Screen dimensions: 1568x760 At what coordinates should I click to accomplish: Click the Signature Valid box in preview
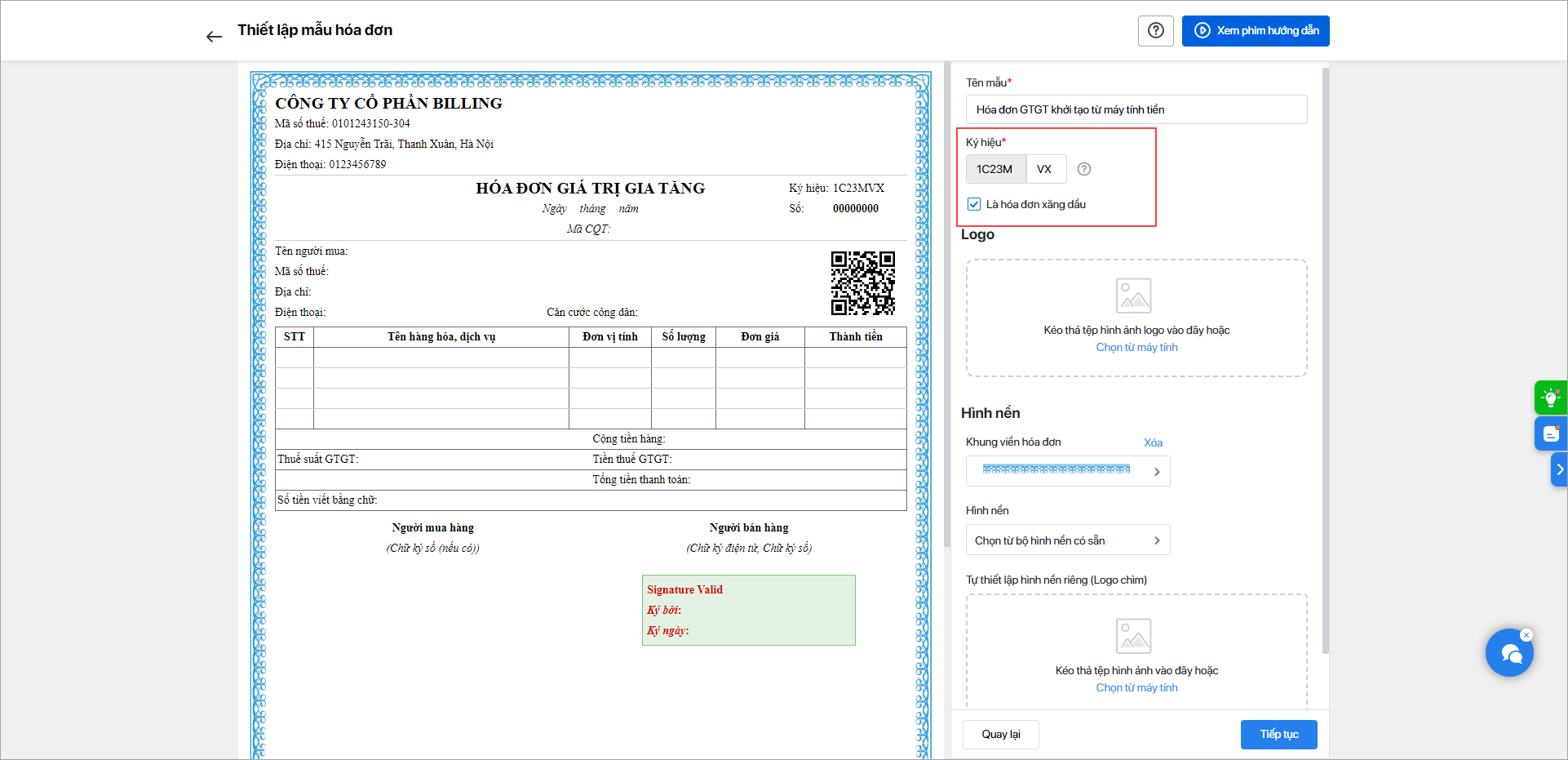[x=749, y=610]
